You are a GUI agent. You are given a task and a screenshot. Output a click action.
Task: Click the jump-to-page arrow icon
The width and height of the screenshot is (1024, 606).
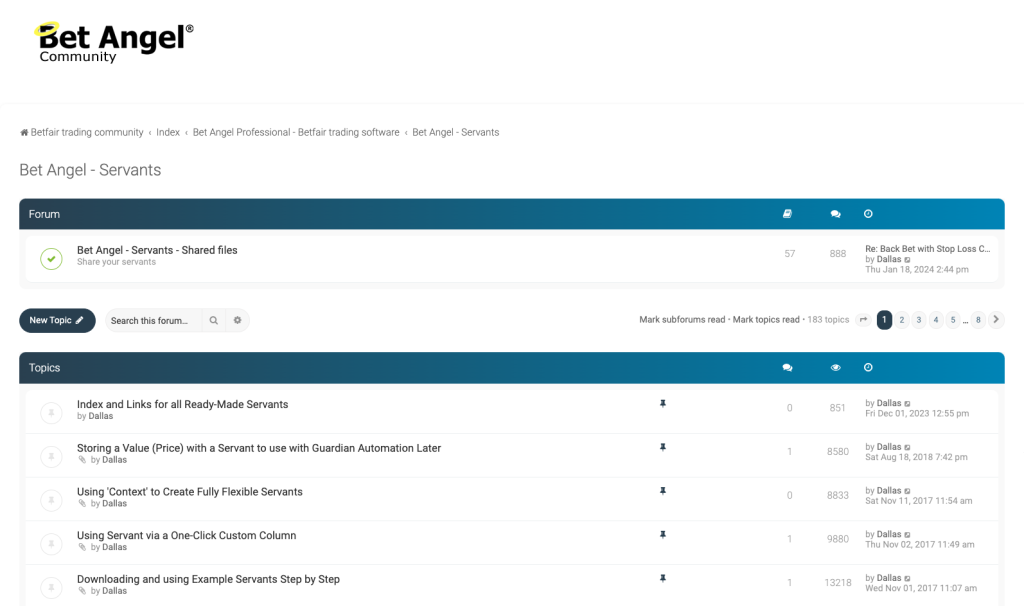pos(863,320)
